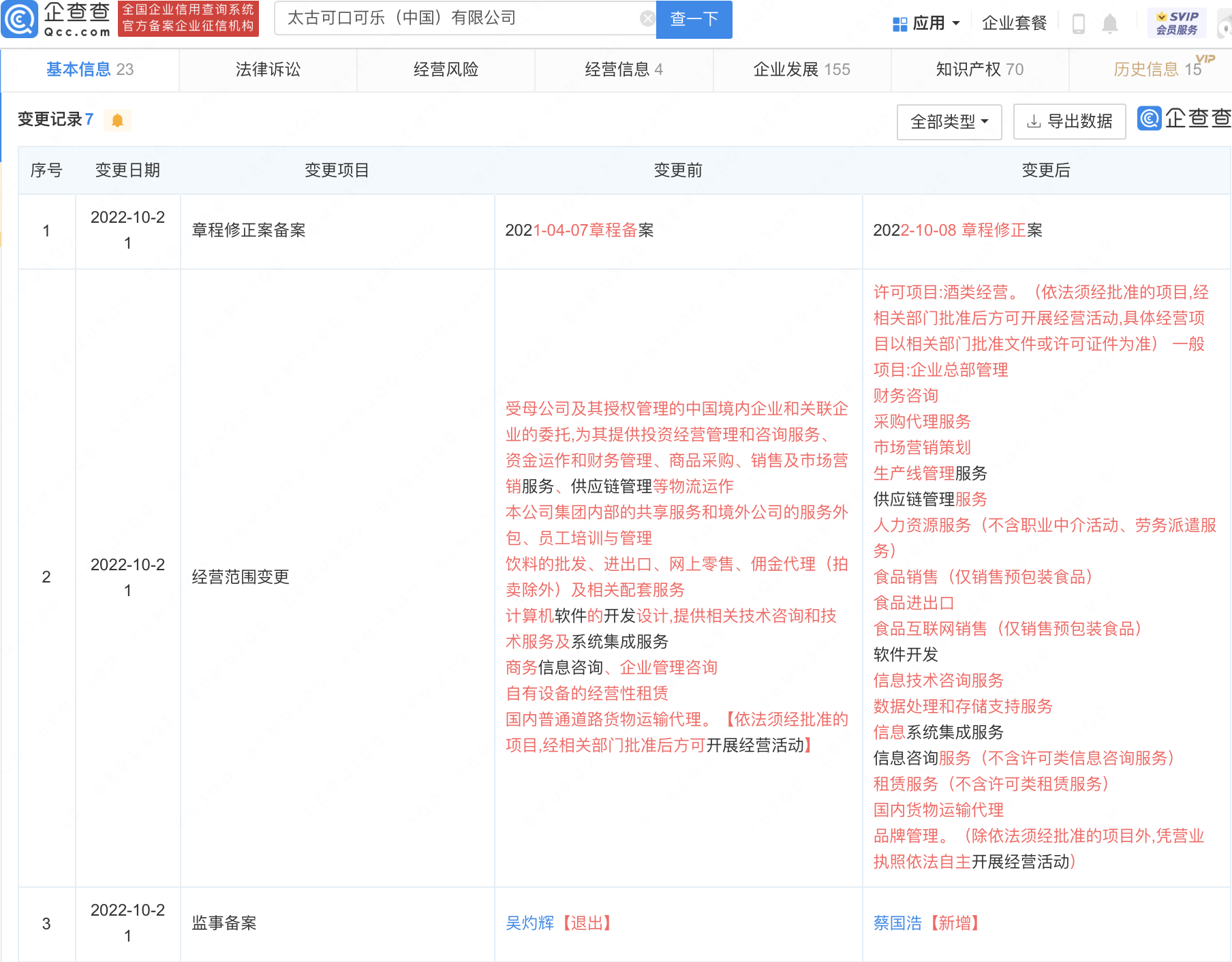Open 蔡国浩 person link
1232x962 pixels.
click(x=897, y=923)
